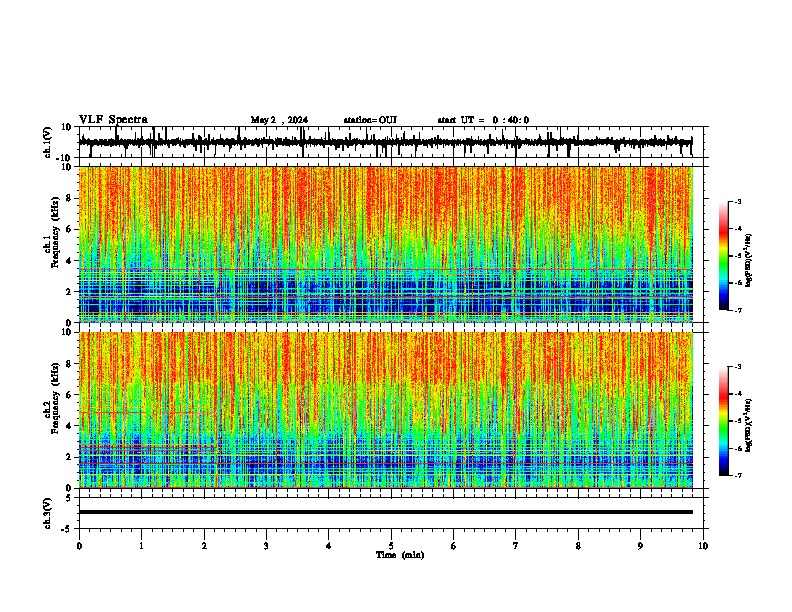Click time axis tick label '0'
792x612 pixels.
(79, 546)
